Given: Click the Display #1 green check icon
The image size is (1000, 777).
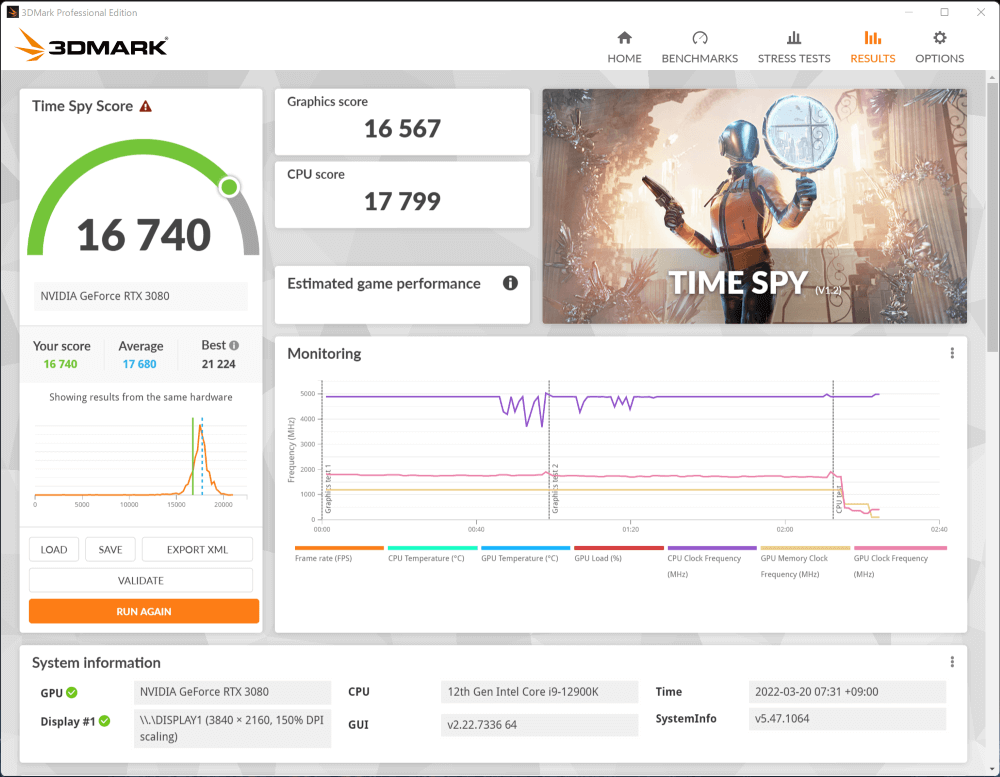Looking at the screenshot, I should [105, 721].
